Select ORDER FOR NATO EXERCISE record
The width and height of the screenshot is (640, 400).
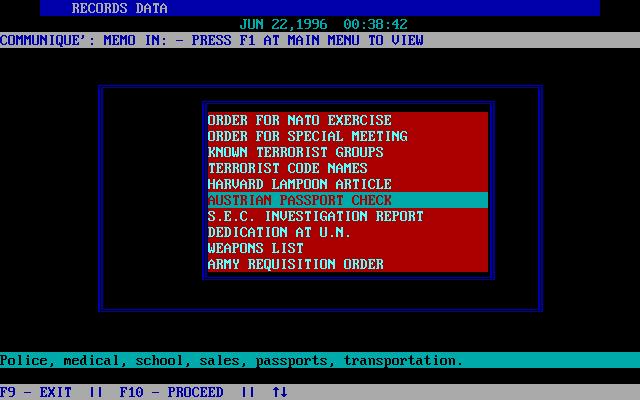pos(348,120)
